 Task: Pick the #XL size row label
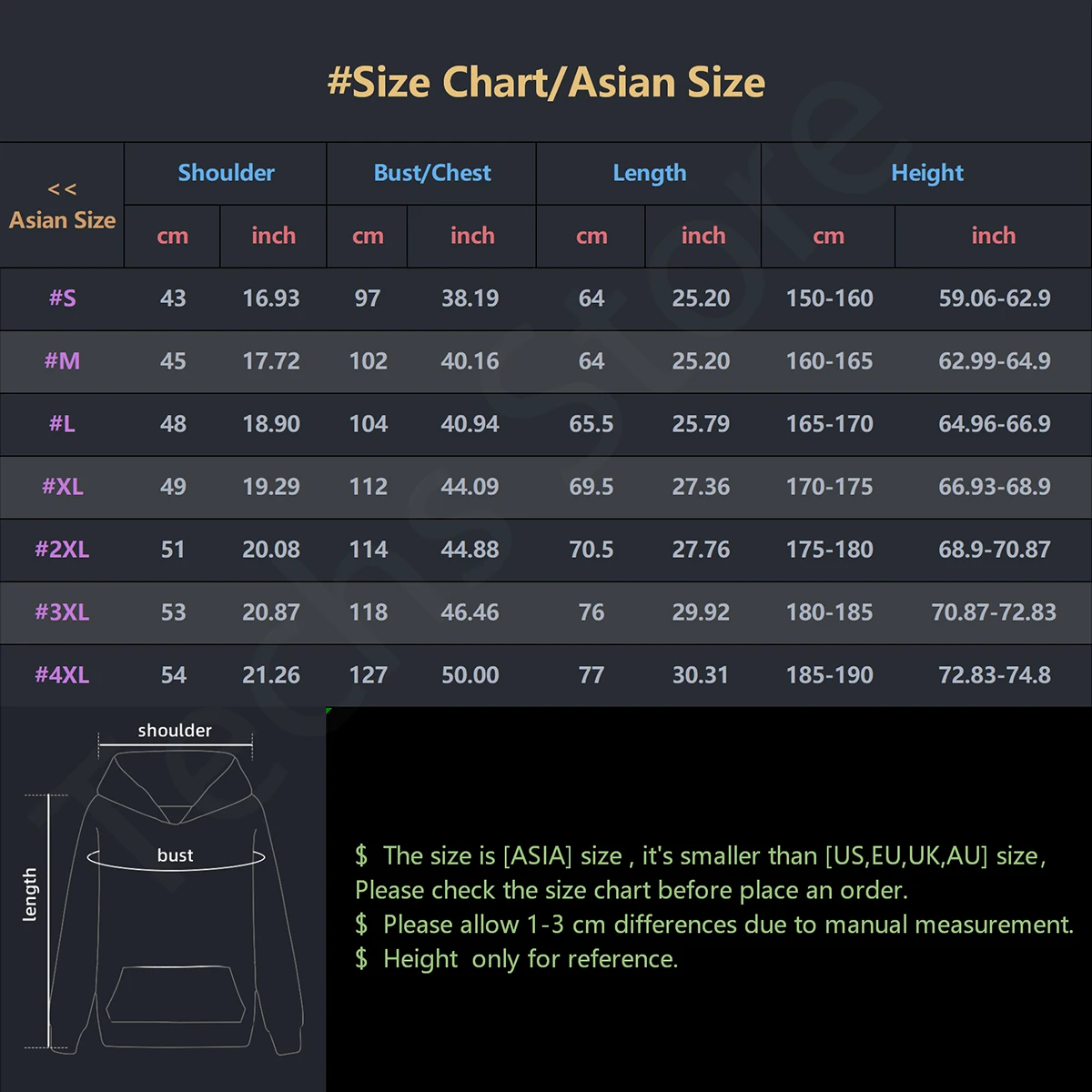point(62,487)
